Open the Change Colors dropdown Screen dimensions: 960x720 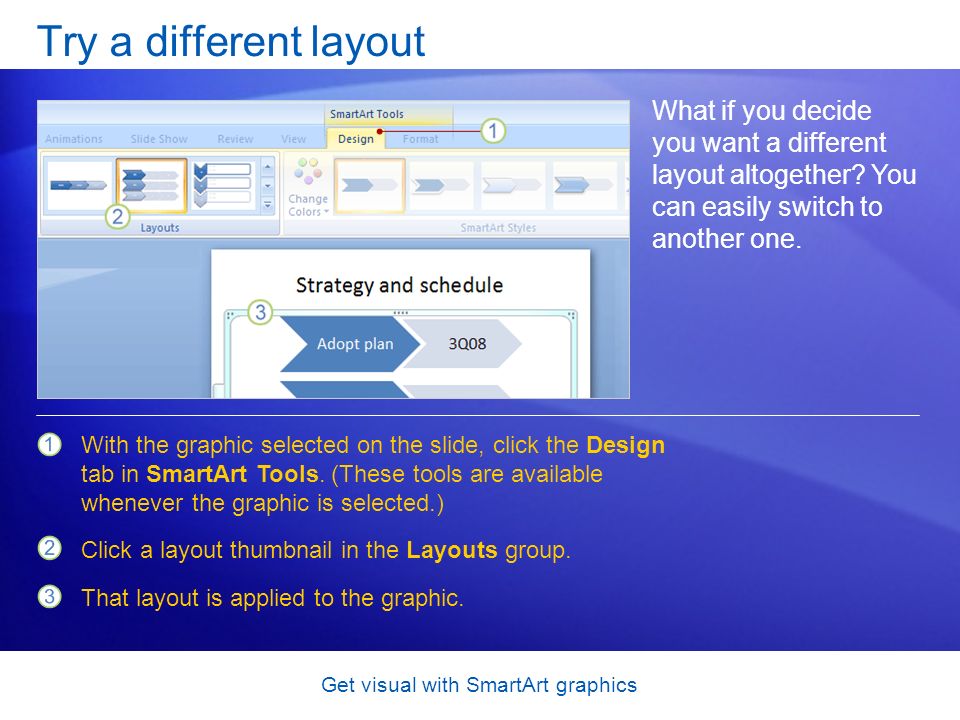coord(308,205)
